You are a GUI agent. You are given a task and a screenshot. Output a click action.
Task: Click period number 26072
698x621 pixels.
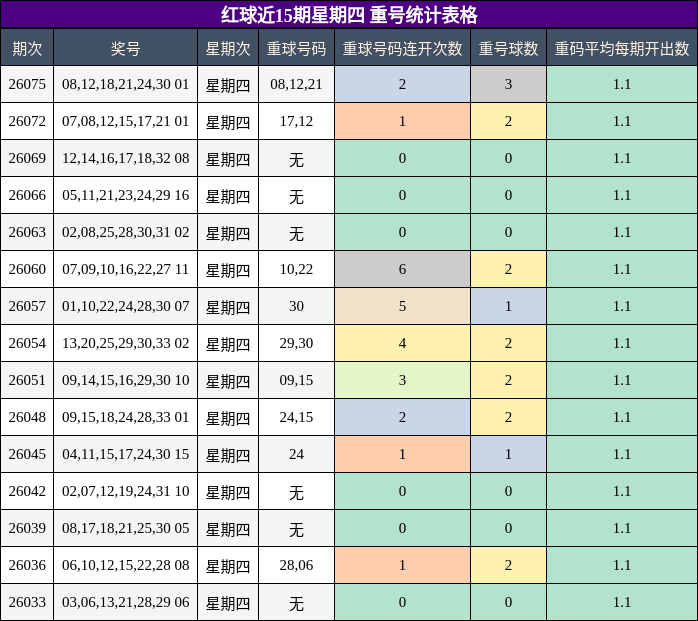27,121
